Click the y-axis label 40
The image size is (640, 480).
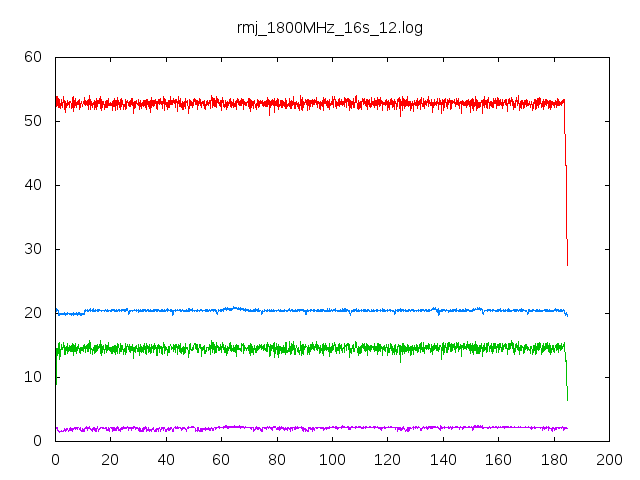33,185
